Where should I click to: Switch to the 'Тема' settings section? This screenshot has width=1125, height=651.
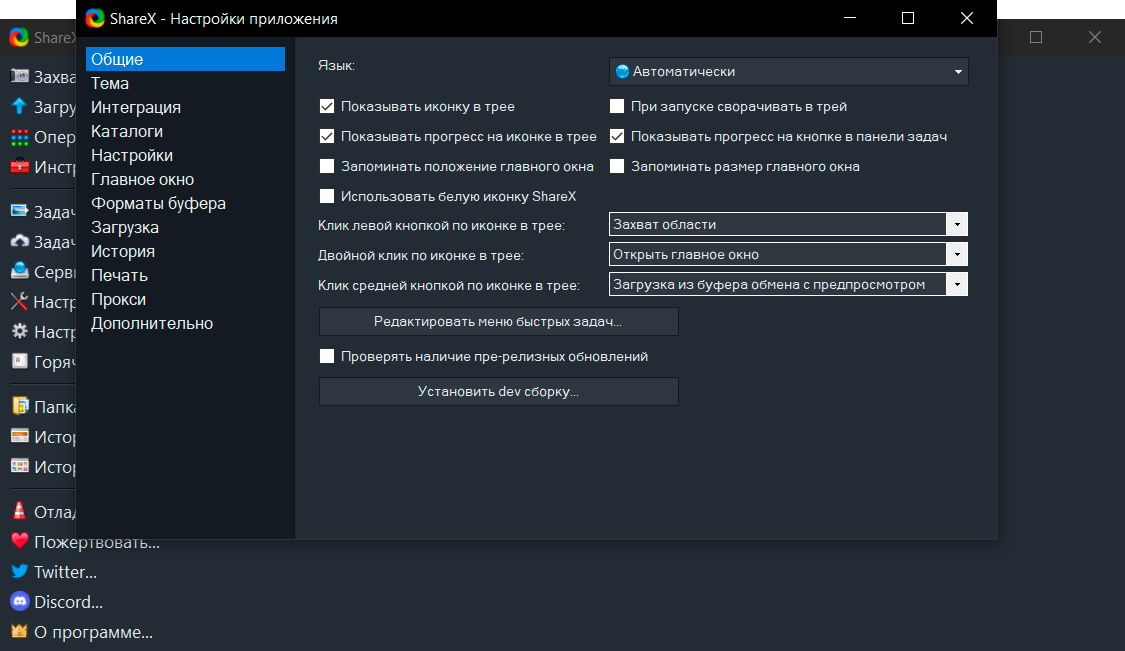[185, 83]
